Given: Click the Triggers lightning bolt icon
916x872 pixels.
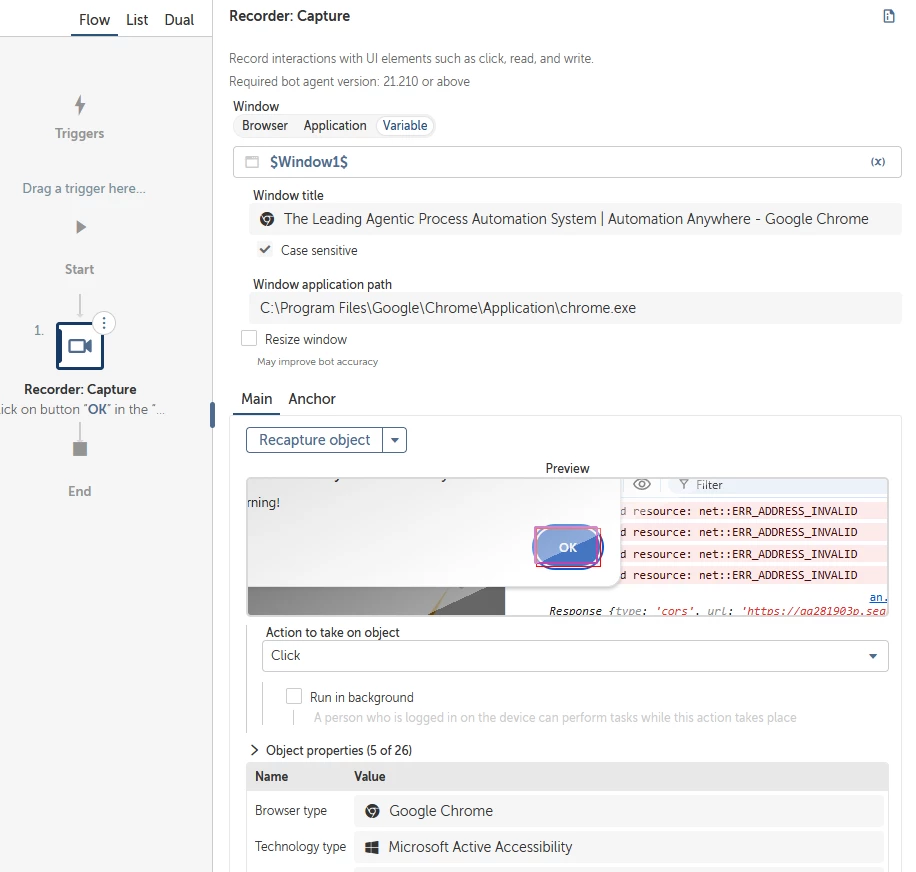Looking at the screenshot, I should (80, 105).
